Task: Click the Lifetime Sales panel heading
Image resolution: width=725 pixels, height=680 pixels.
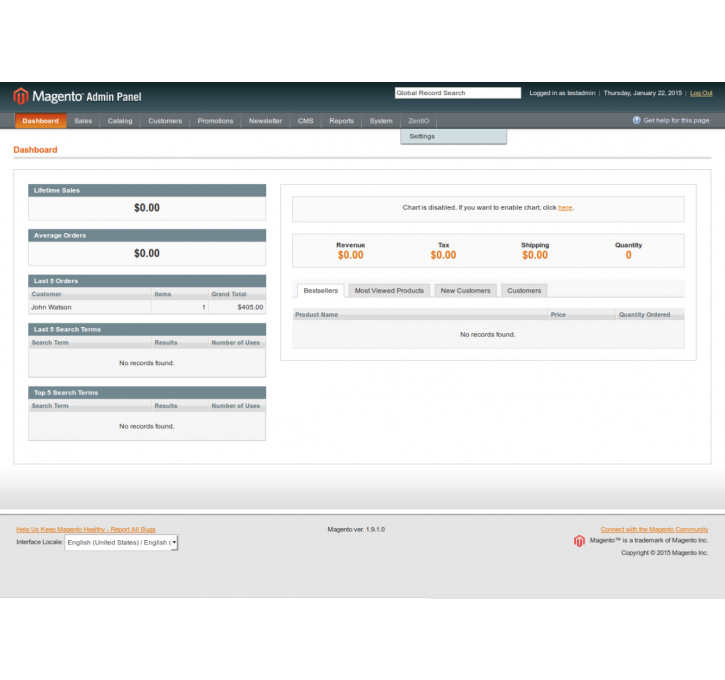Action: tap(147, 190)
